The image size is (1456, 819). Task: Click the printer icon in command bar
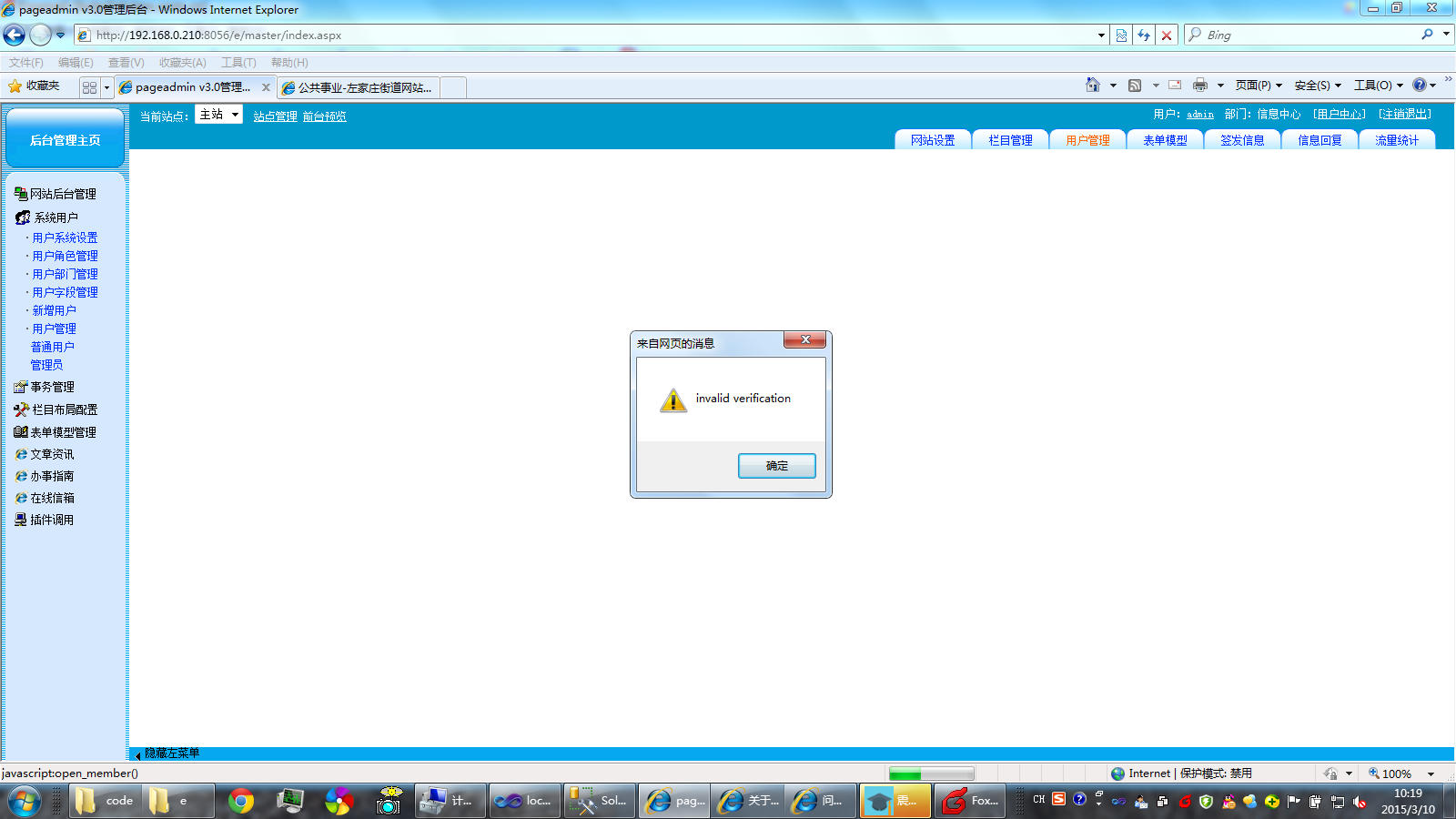1200,85
